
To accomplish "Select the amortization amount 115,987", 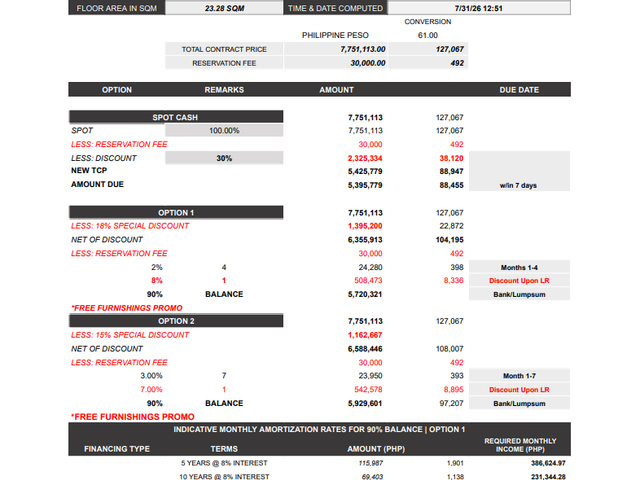I will tap(371, 463).
